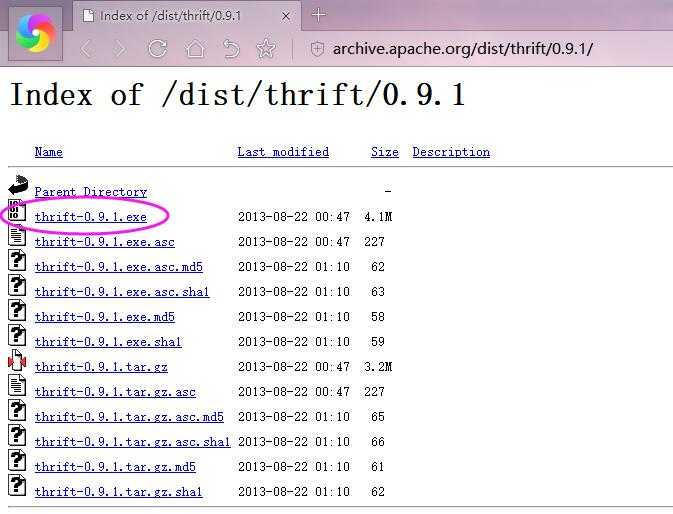
Task: Click the 3.2M size of thrift-0.9.1.tar.gz
Action: click(x=378, y=367)
